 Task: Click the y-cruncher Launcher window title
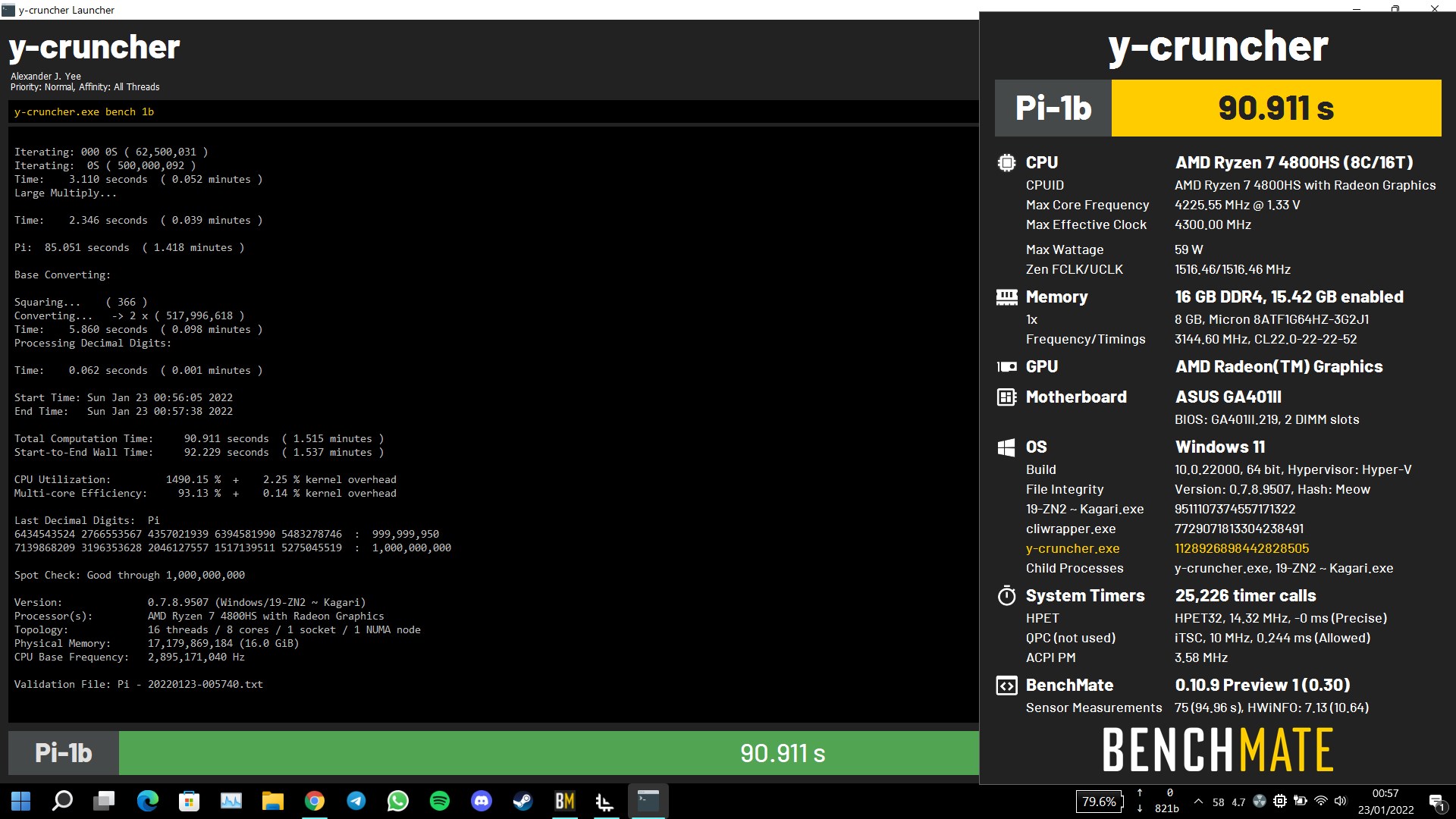pyautogui.click(x=67, y=10)
